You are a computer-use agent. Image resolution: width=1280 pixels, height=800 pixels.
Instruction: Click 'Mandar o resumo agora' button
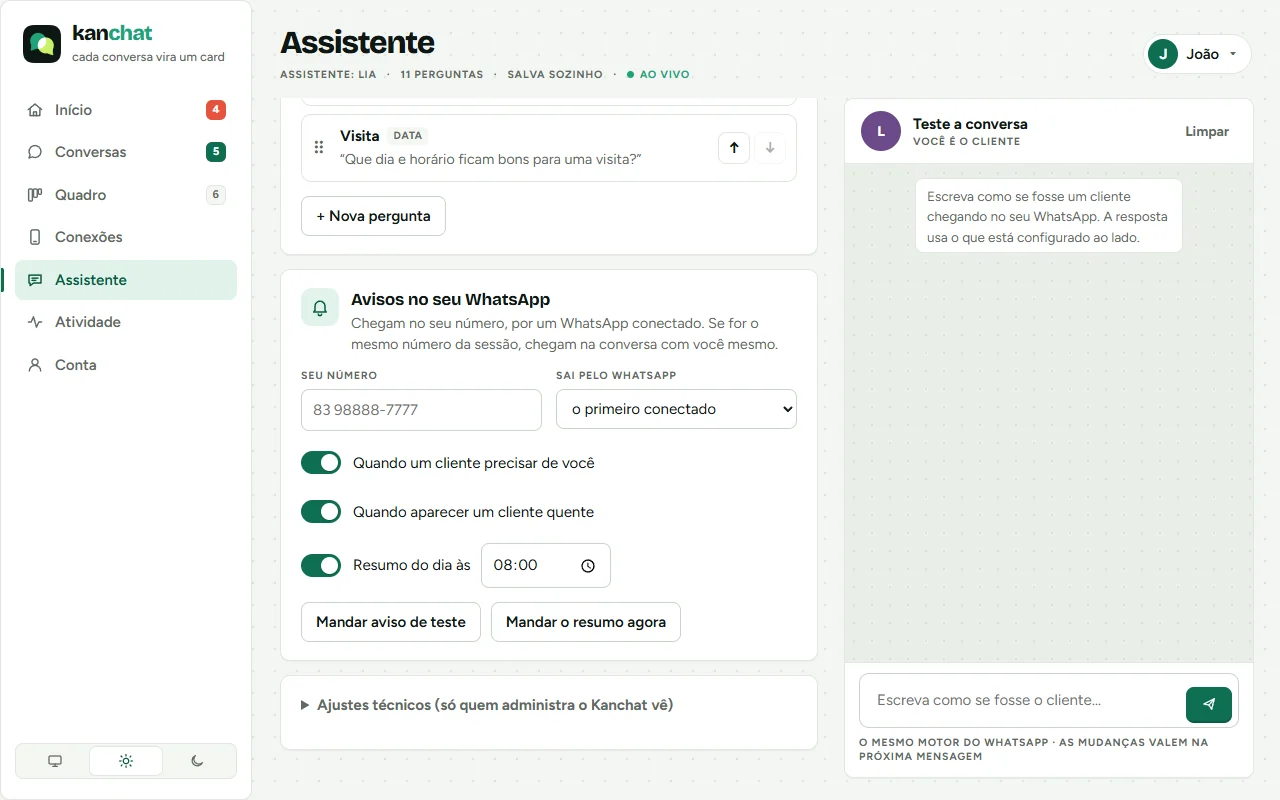pos(586,622)
